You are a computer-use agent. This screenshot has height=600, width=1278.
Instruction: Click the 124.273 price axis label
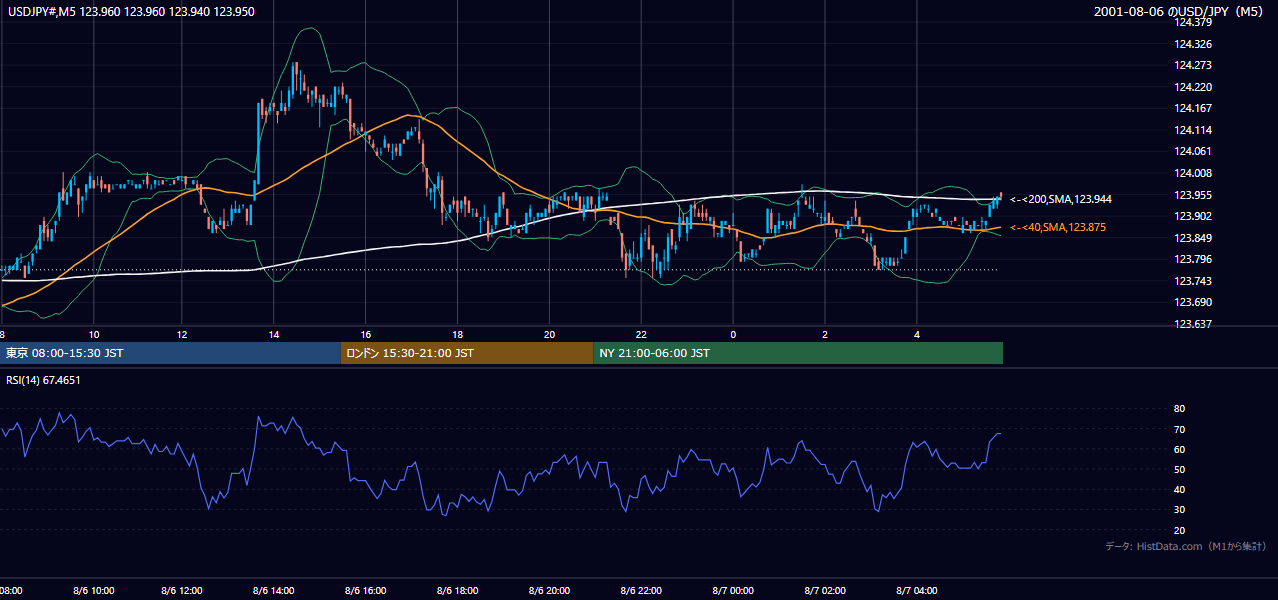point(1193,66)
